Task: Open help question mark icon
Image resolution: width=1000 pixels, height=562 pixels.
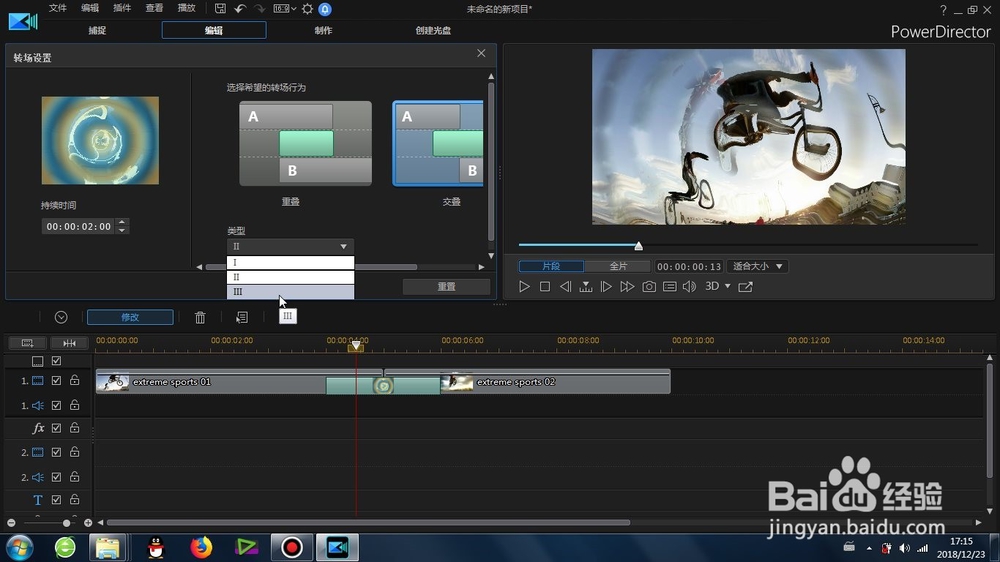Action: pos(943,10)
